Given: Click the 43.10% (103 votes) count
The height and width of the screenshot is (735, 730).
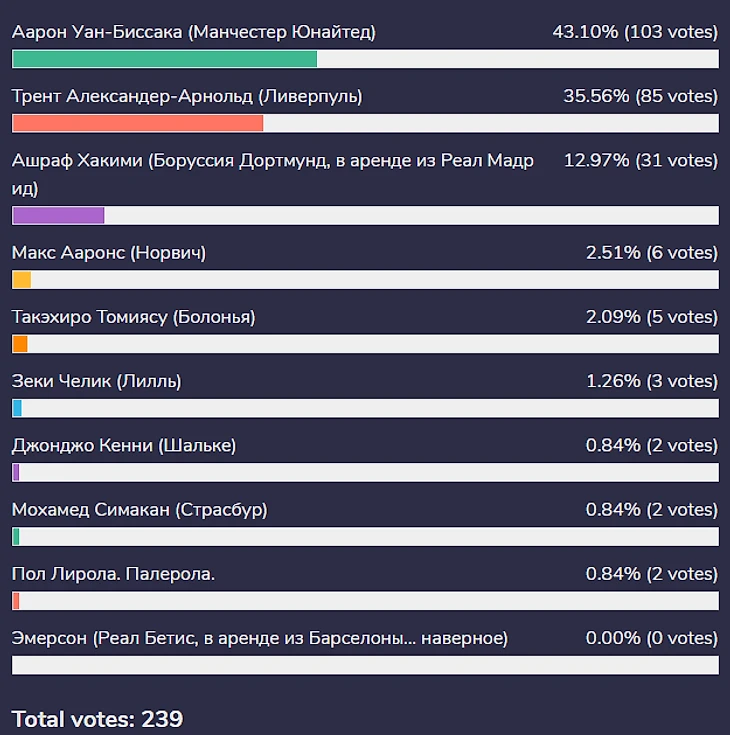Looking at the screenshot, I should [635, 32].
